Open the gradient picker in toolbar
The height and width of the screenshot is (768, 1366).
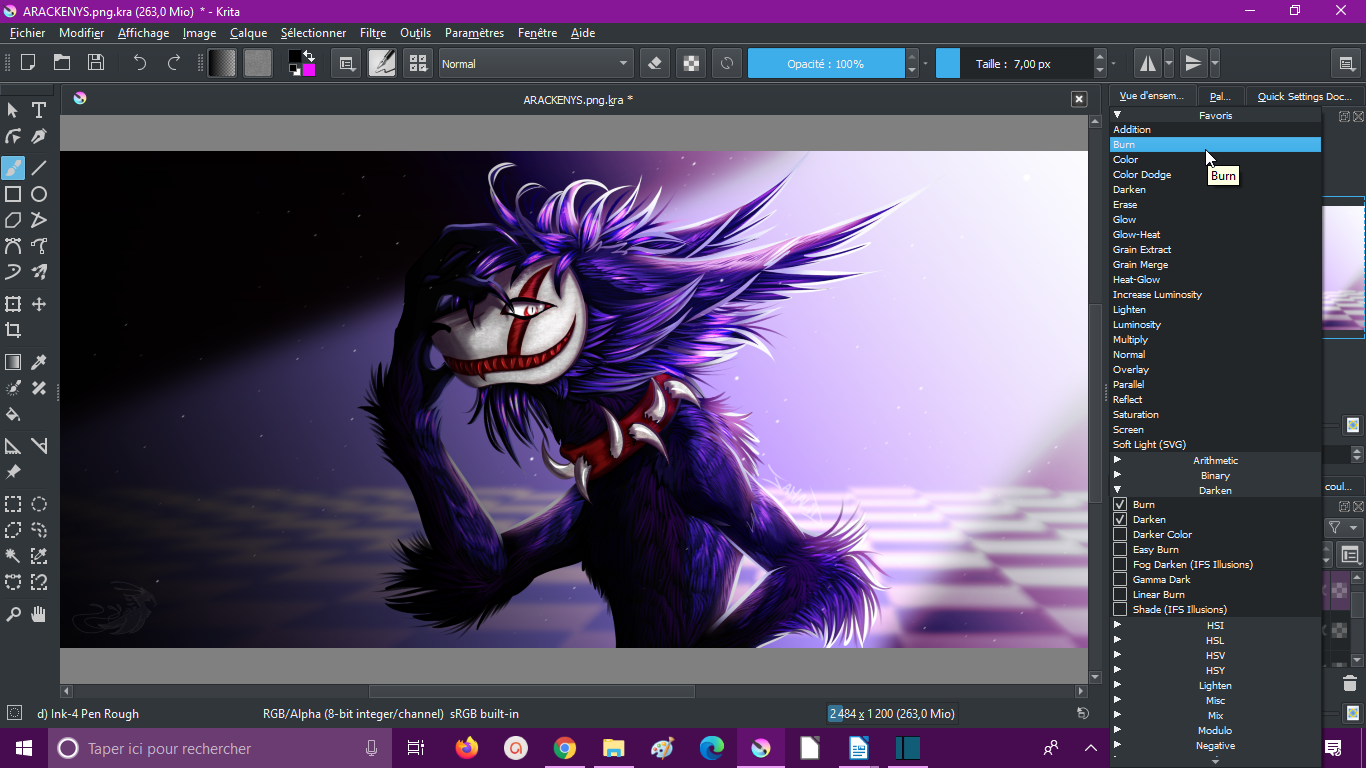(222, 63)
